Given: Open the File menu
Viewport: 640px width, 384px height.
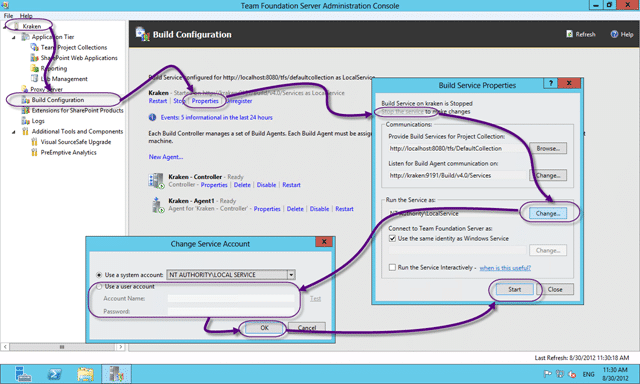Looking at the screenshot, I should tap(8, 16).
